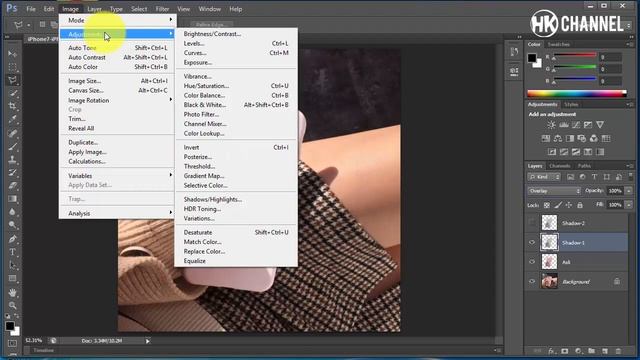Open the File menu

pos(31,9)
